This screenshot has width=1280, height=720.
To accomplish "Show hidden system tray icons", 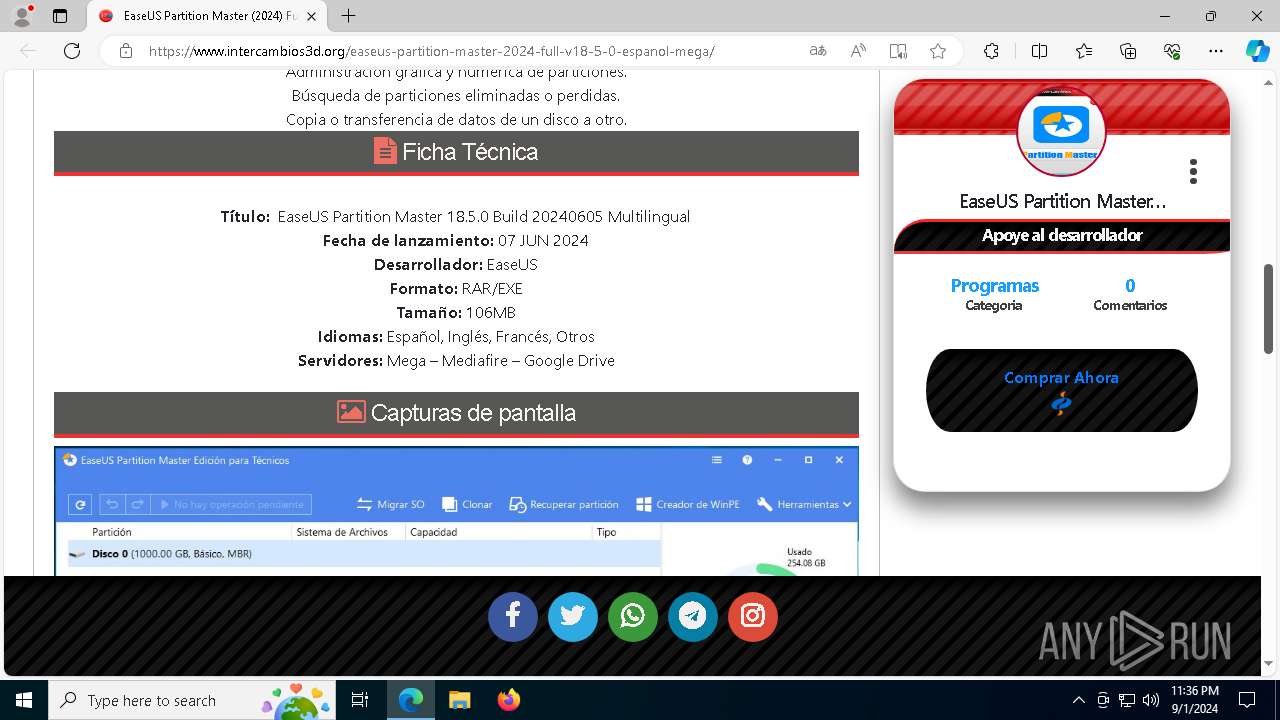I will pos(1078,700).
